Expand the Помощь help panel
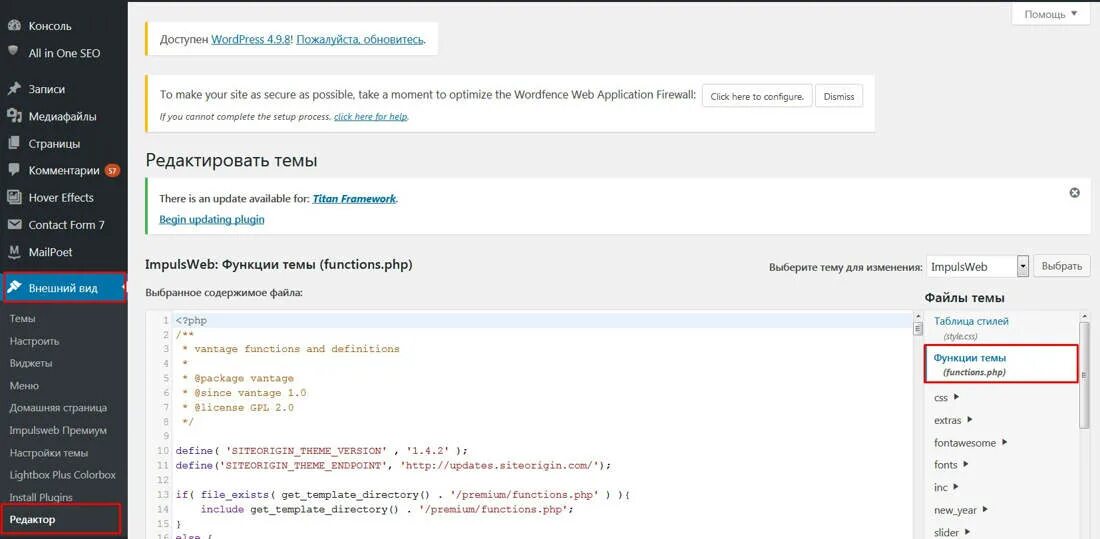The width and height of the screenshot is (1100, 539). 1050,14
